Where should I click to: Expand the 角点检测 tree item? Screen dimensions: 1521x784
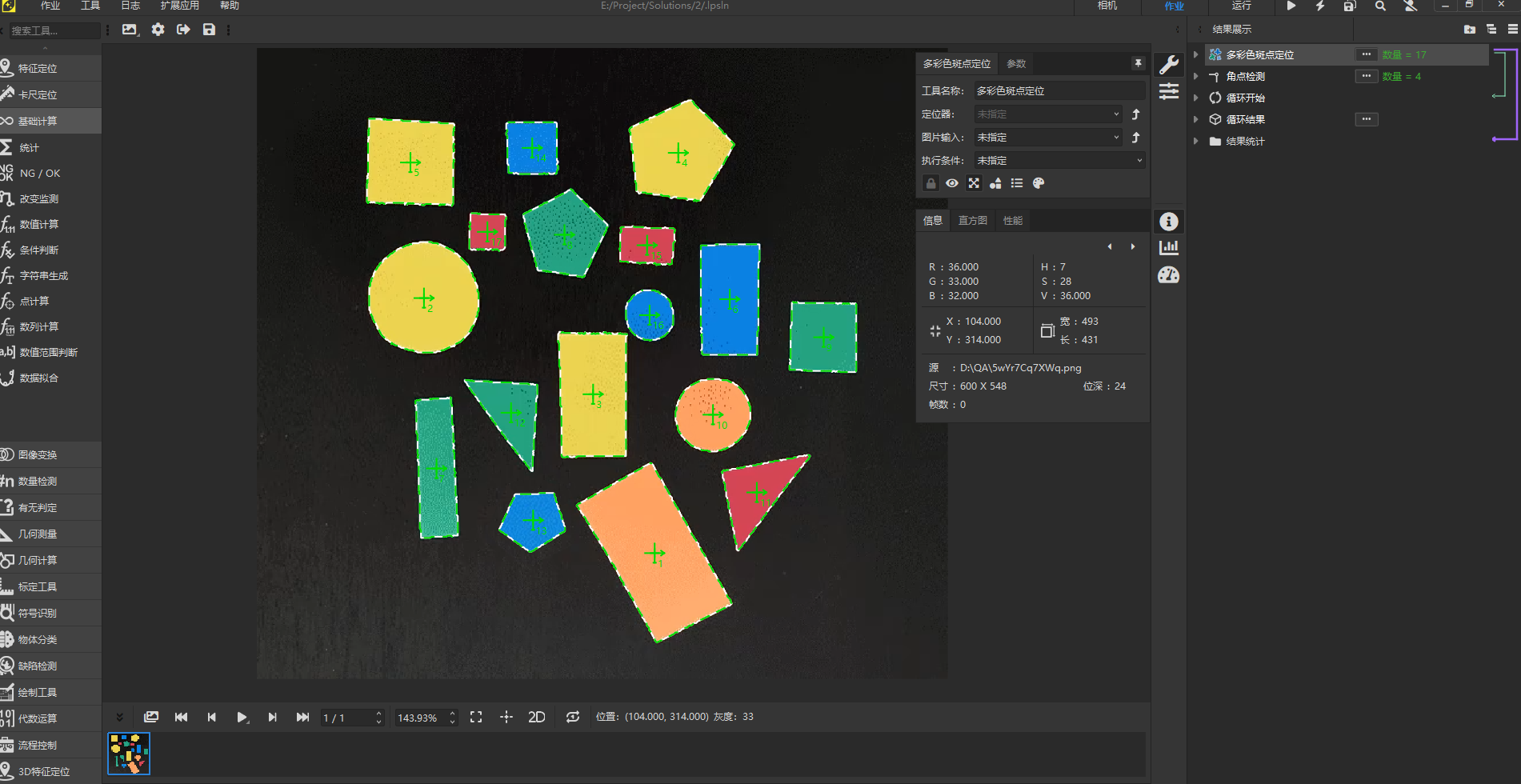click(1196, 76)
